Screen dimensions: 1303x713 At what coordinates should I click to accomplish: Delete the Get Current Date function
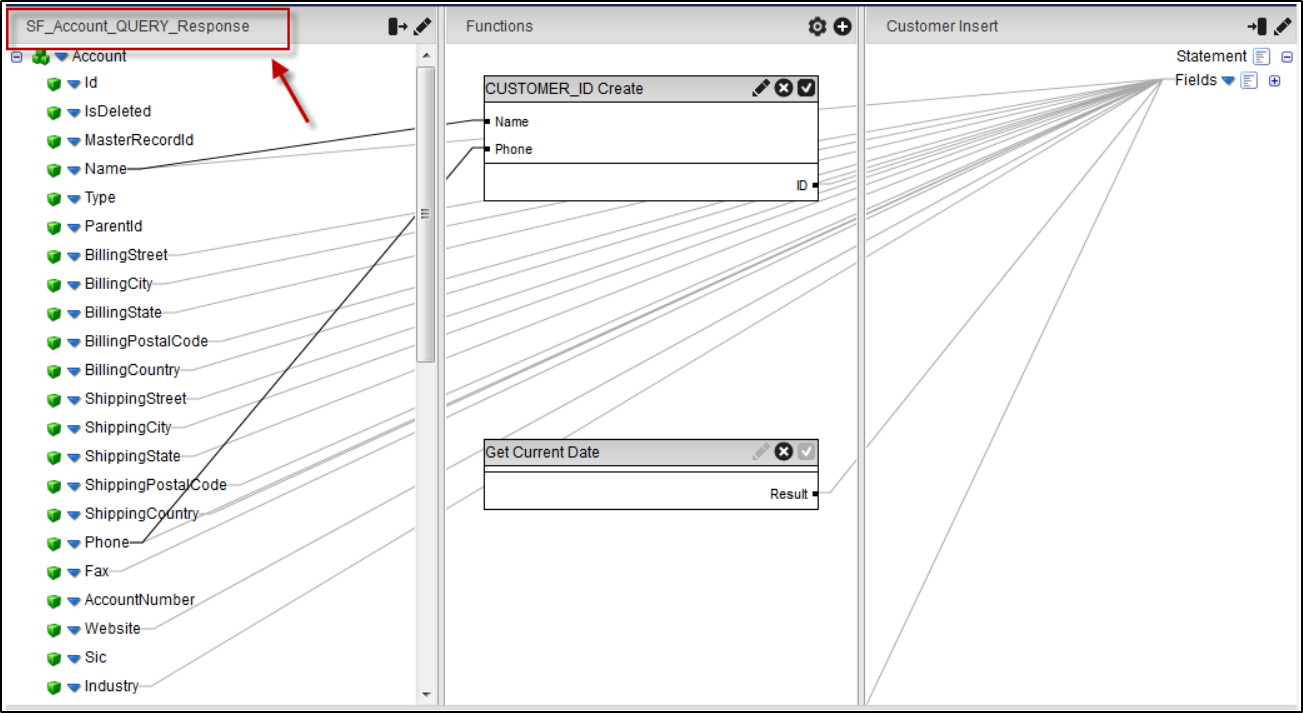pyautogui.click(x=783, y=452)
